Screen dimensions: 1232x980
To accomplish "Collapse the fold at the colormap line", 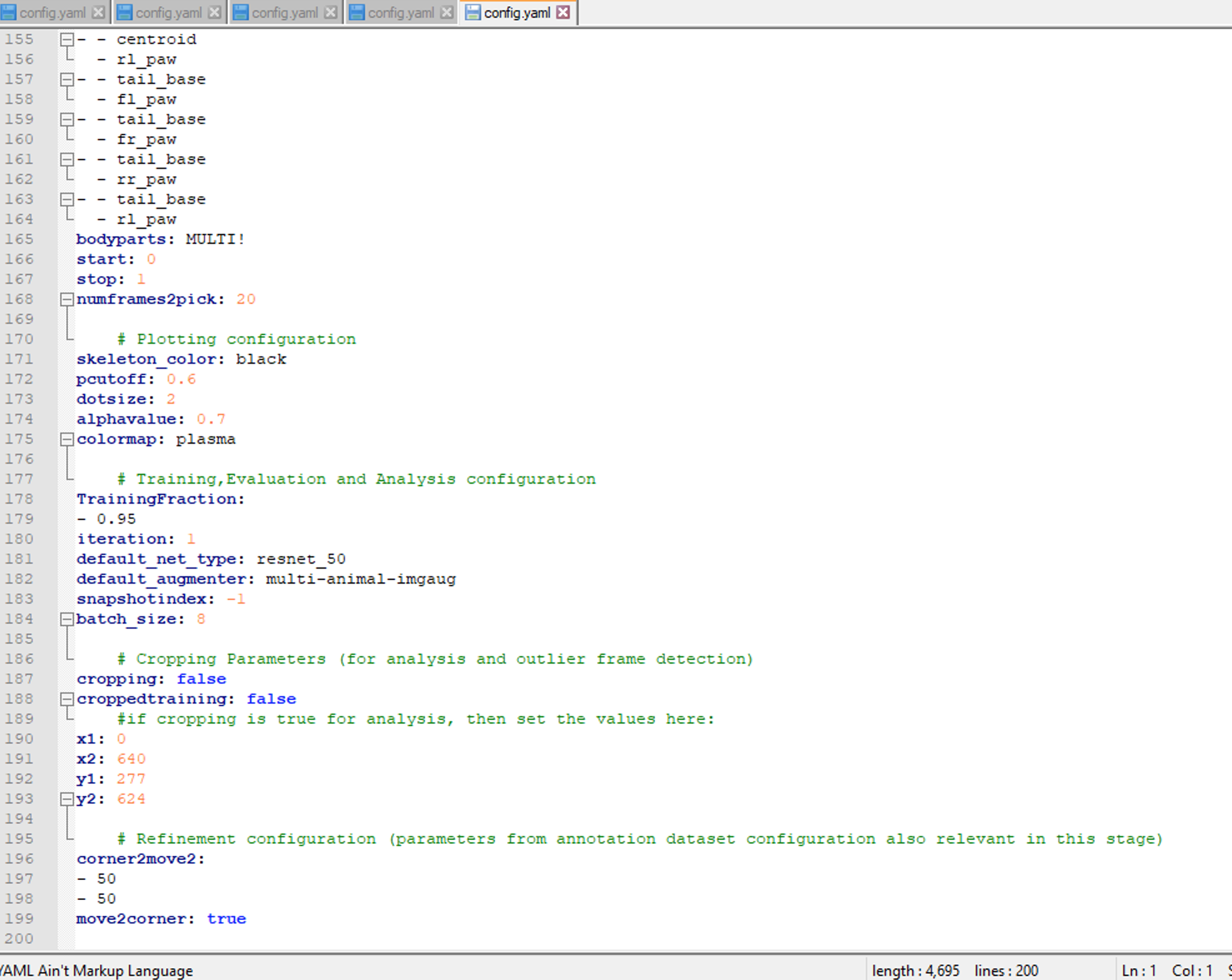I will click(66, 439).
